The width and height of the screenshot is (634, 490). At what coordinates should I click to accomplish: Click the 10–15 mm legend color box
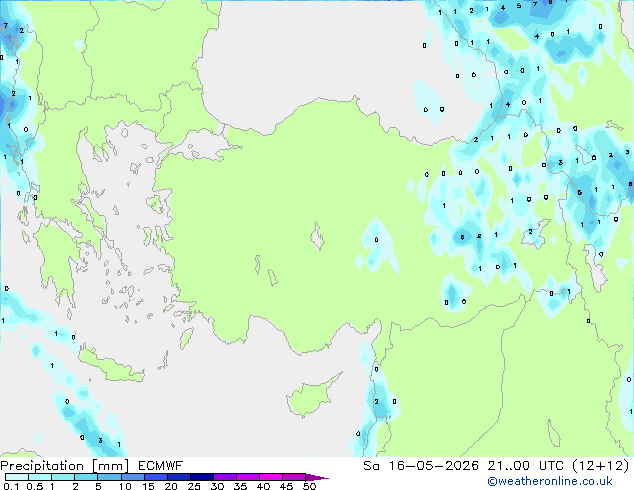point(132,477)
